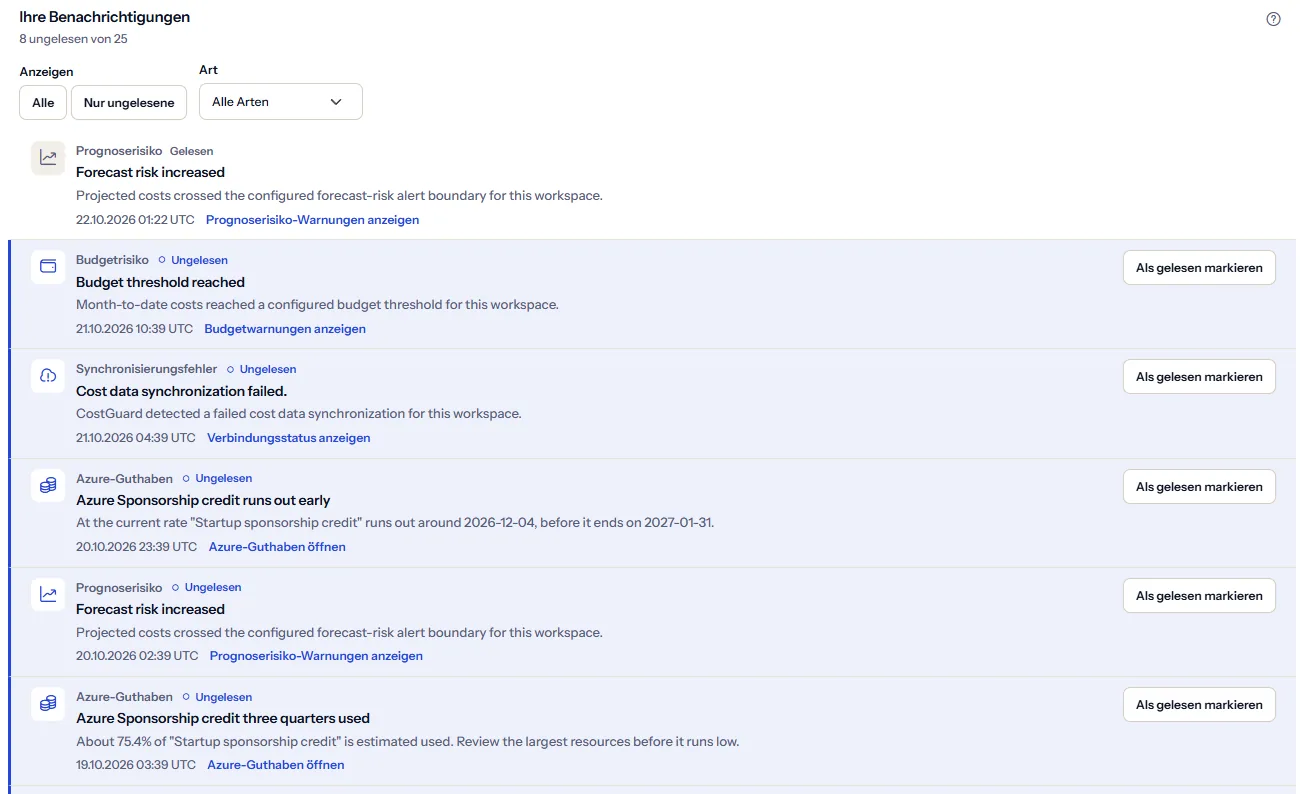Click the chart icon of the read Prognoserisiko notification
This screenshot has height=794, width=1304.
tap(48, 158)
